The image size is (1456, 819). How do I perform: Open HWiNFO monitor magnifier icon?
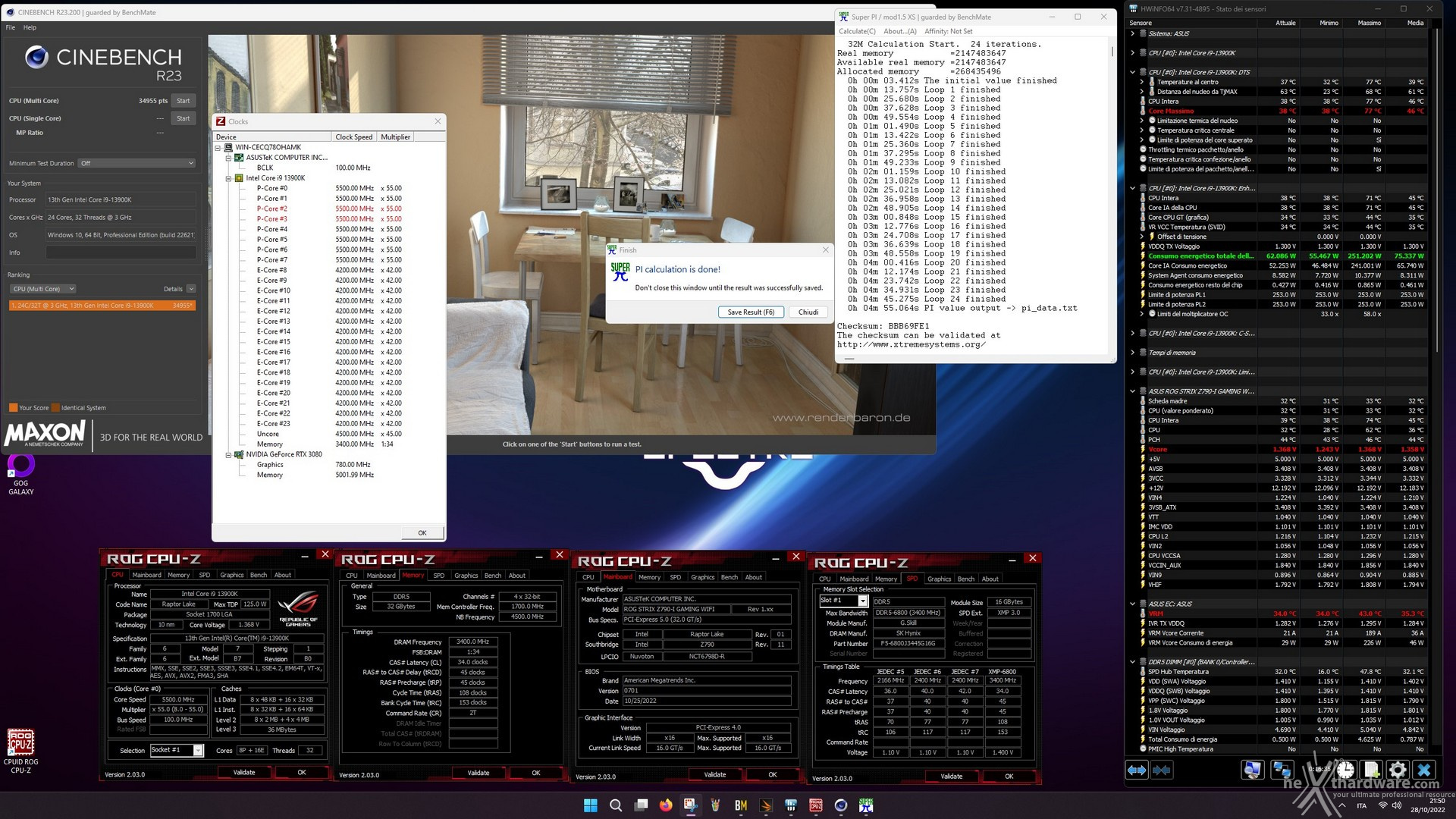(1252, 770)
